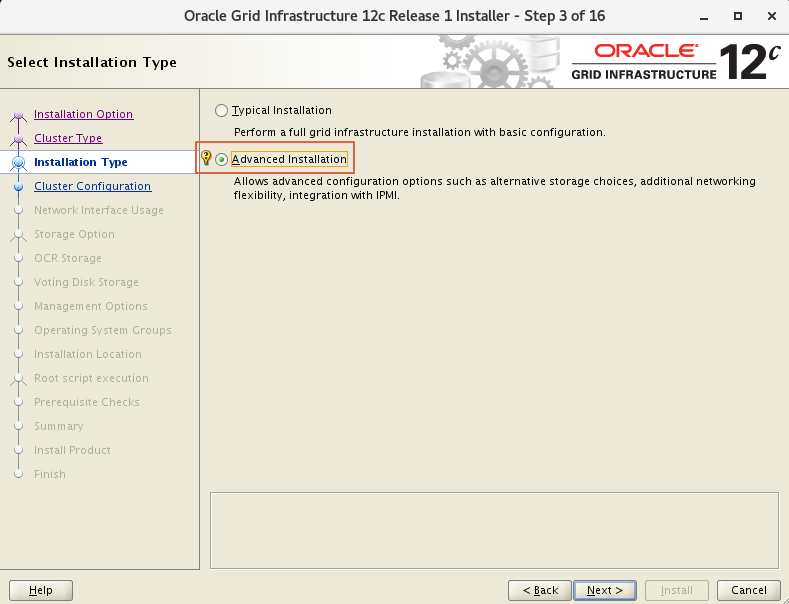Open Help for the installer
789x604 pixels.
[x=41, y=590]
